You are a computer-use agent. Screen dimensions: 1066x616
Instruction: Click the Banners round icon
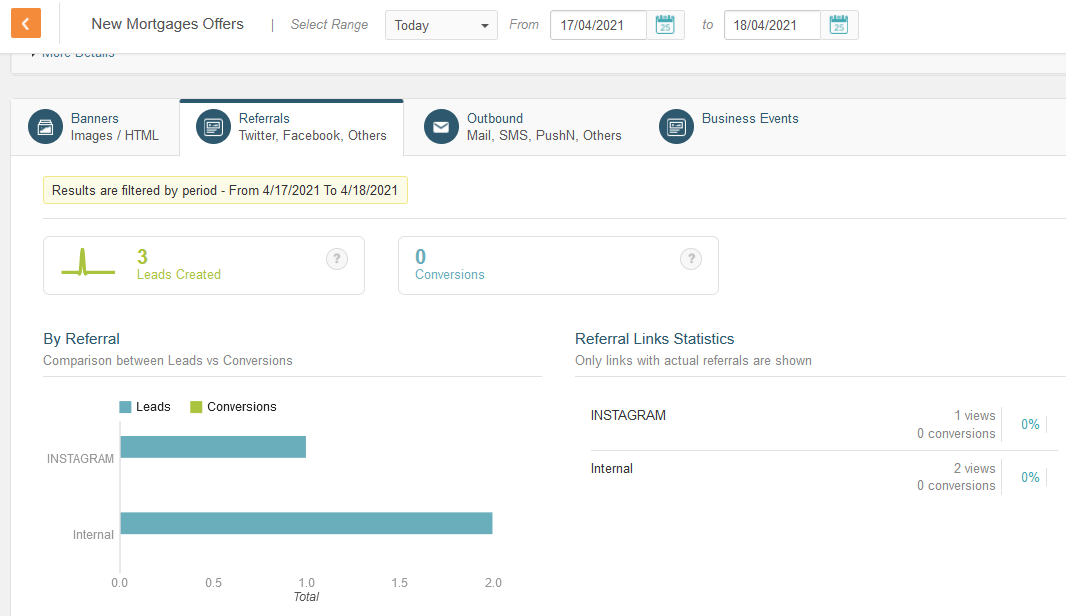click(46, 127)
